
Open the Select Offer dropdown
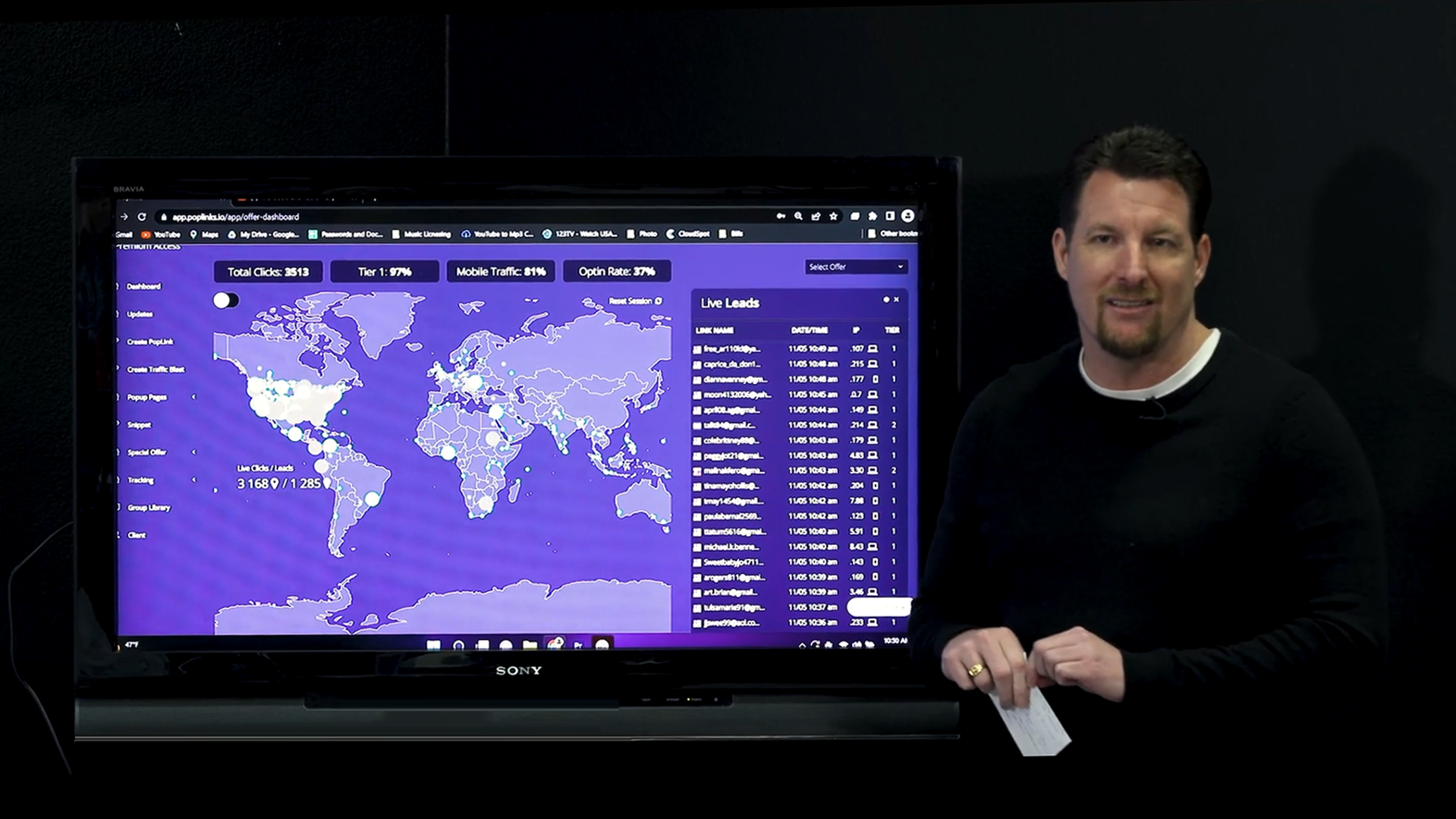pyautogui.click(x=855, y=267)
